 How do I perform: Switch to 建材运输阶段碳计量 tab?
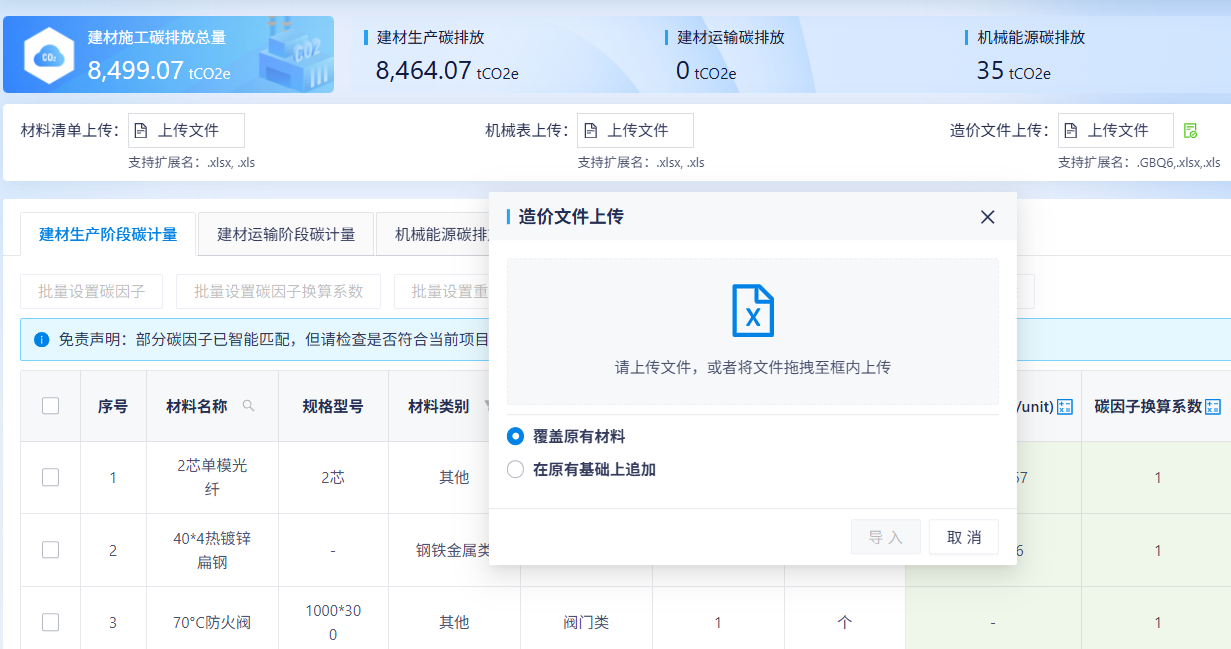(x=286, y=235)
